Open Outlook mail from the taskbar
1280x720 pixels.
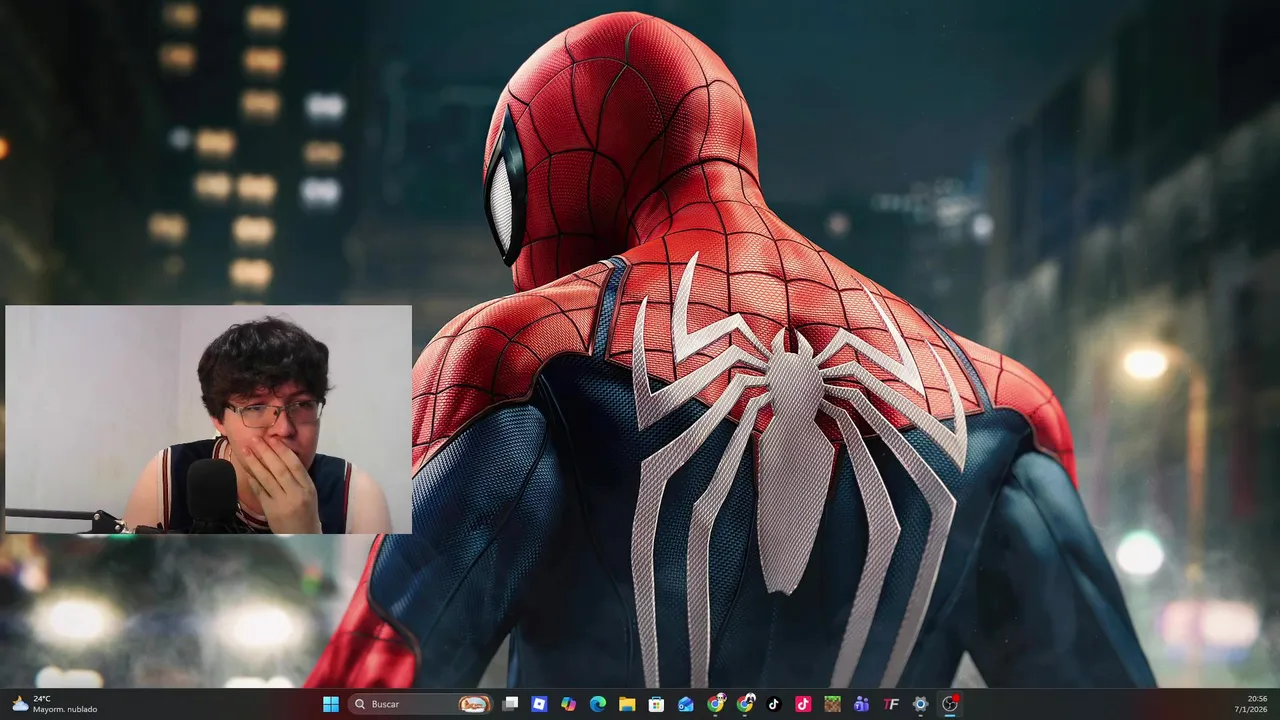tap(686, 704)
